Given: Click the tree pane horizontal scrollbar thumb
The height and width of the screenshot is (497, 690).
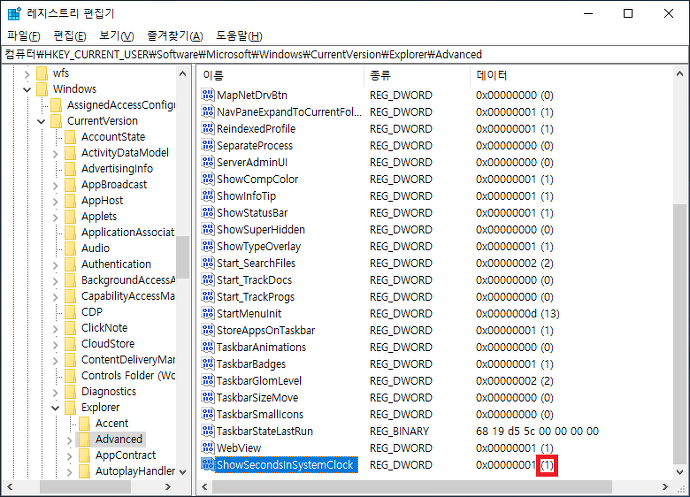Looking at the screenshot, I should point(85,486).
